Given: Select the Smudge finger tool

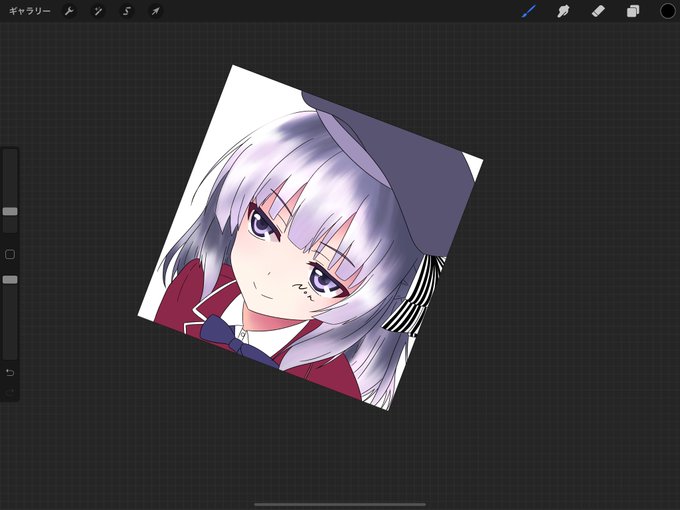Looking at the screenshot, I should (563, 11).
